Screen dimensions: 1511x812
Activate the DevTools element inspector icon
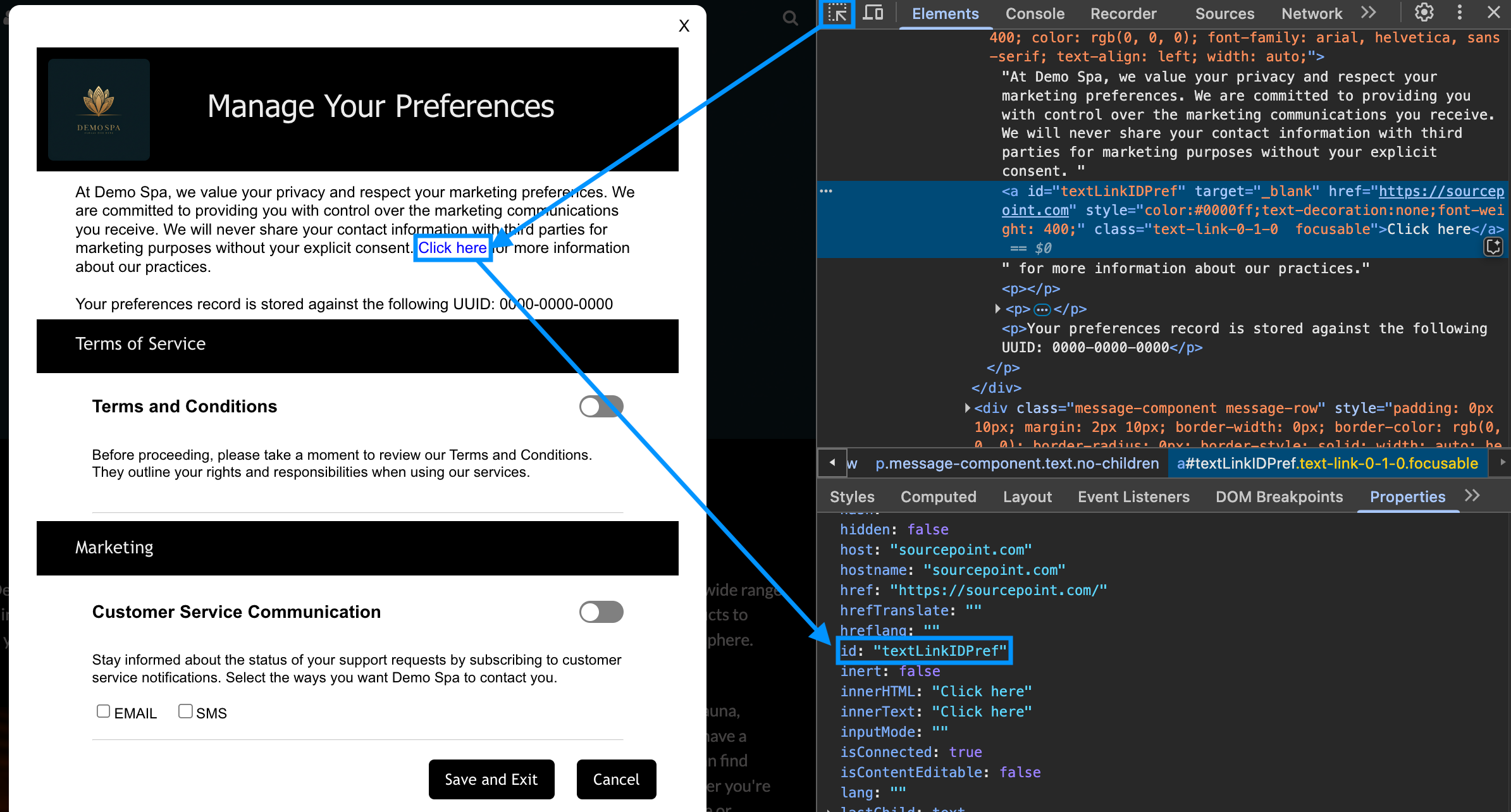[x=837, y=13]
